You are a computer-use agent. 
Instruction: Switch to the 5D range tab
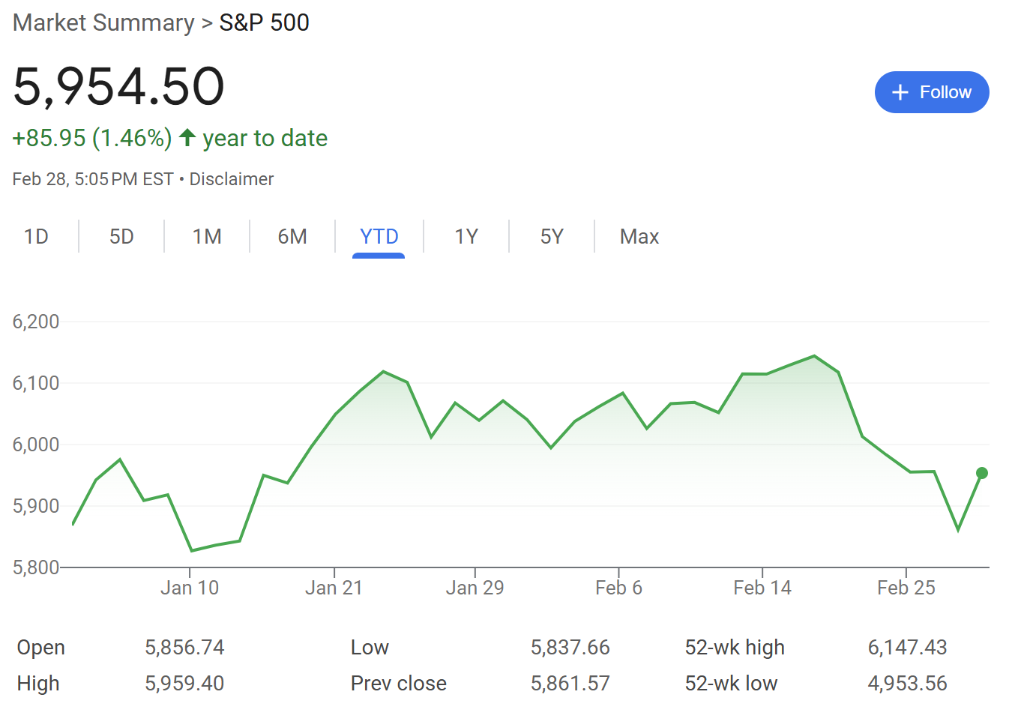[x=121, y=237]
